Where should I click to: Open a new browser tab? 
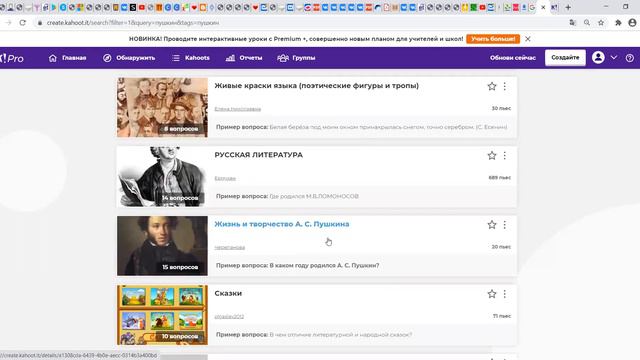[568, 7]
